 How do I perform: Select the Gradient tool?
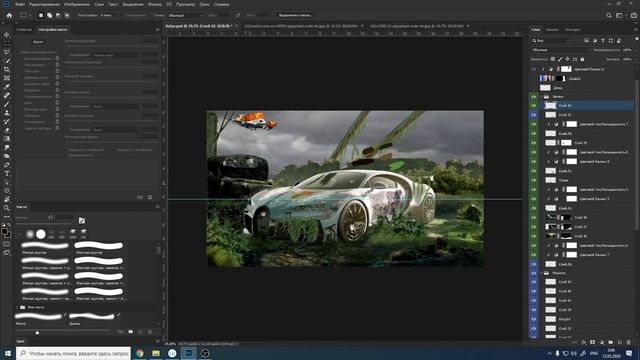pos(7,139)
